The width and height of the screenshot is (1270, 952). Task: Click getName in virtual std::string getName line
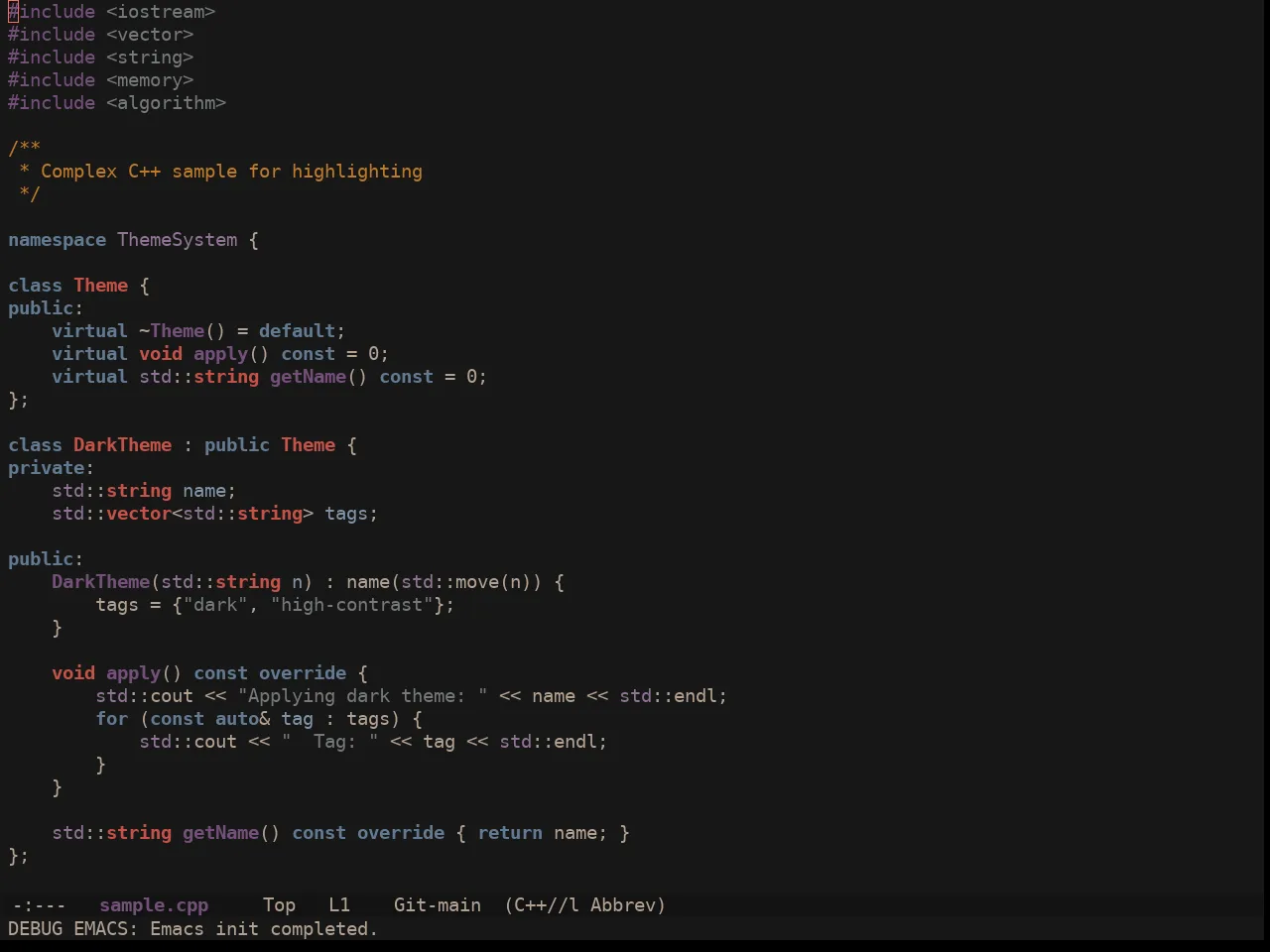tap(308, 377)
